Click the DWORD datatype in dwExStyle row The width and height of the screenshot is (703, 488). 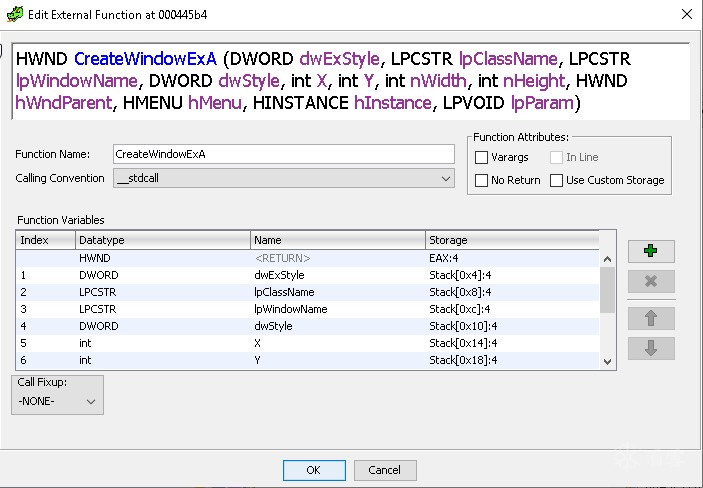(163, 275)
